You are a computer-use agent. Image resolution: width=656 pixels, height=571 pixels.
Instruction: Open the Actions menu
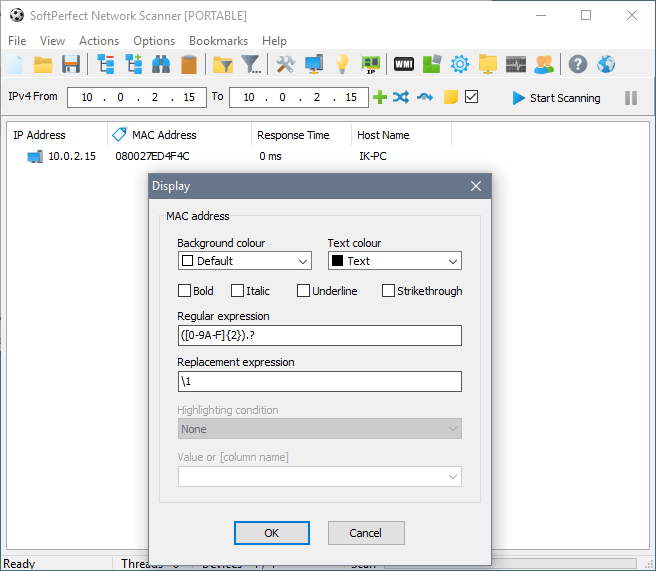pos(99,41)
